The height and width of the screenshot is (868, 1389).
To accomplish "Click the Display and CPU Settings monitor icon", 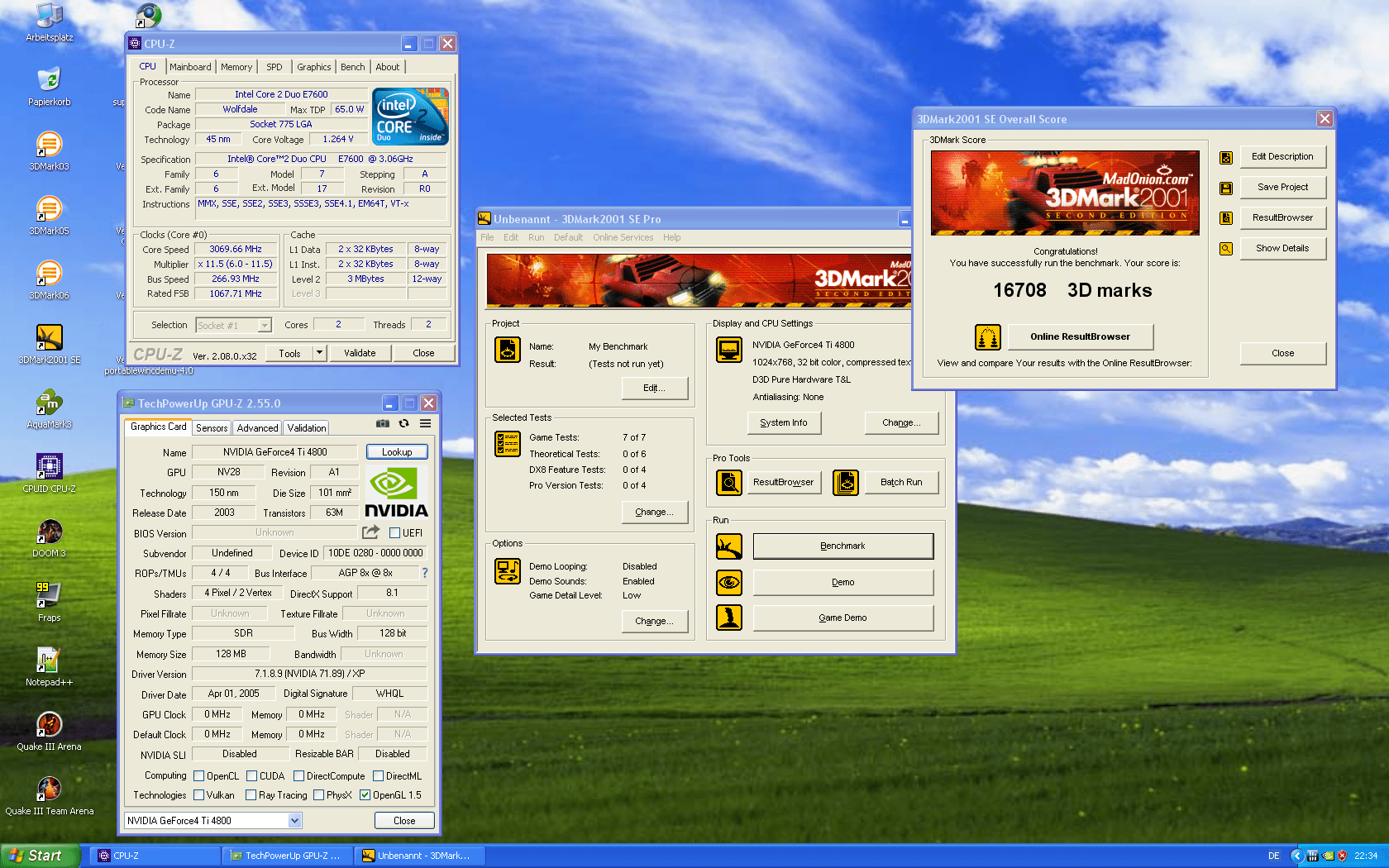I will [x=729, y=350].
